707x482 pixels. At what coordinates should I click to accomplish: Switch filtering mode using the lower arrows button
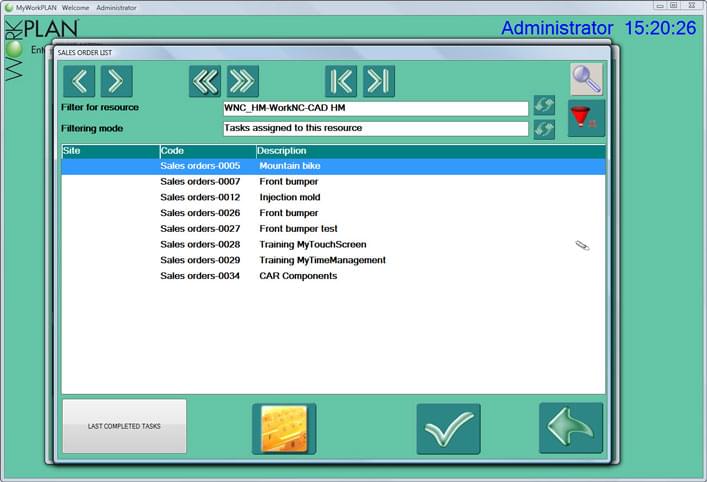click(x=544, y=129)
